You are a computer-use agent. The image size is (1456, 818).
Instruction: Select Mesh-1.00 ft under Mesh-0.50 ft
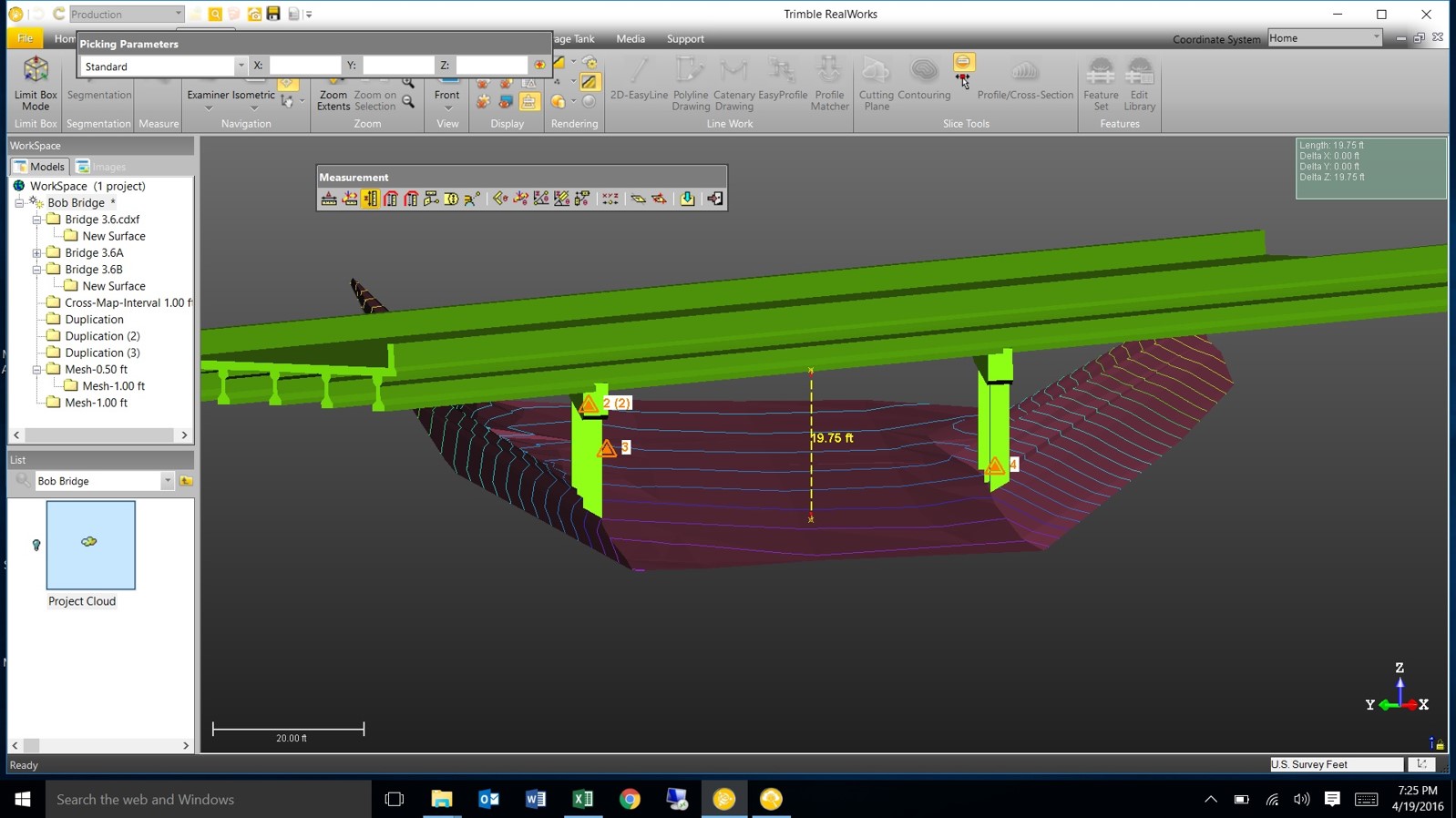click(x=113, y=386)
